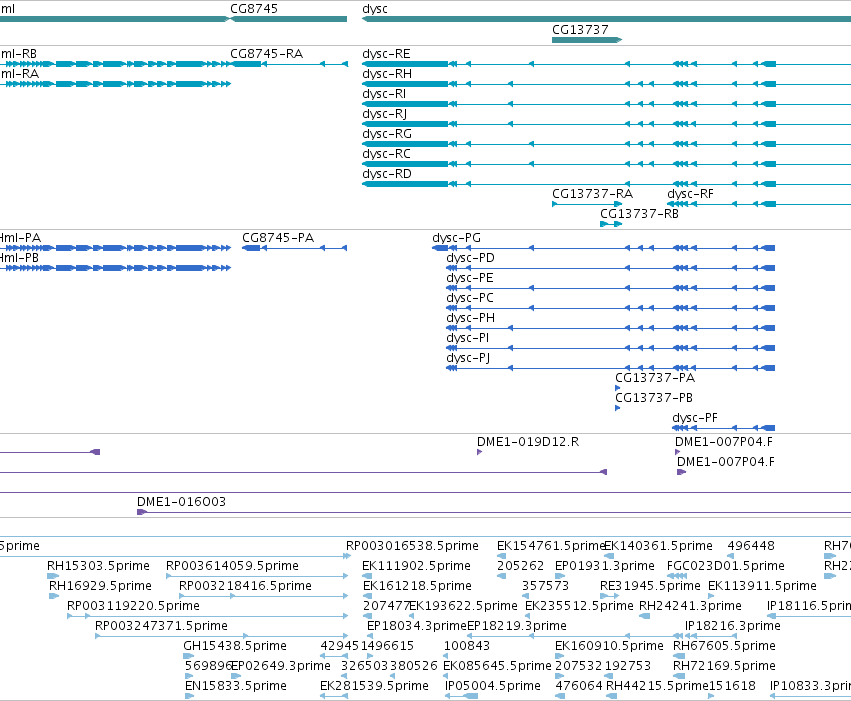The image size is (851, 701).
Task: Select EST GH15438.5prime
Action: coord(235,646)
